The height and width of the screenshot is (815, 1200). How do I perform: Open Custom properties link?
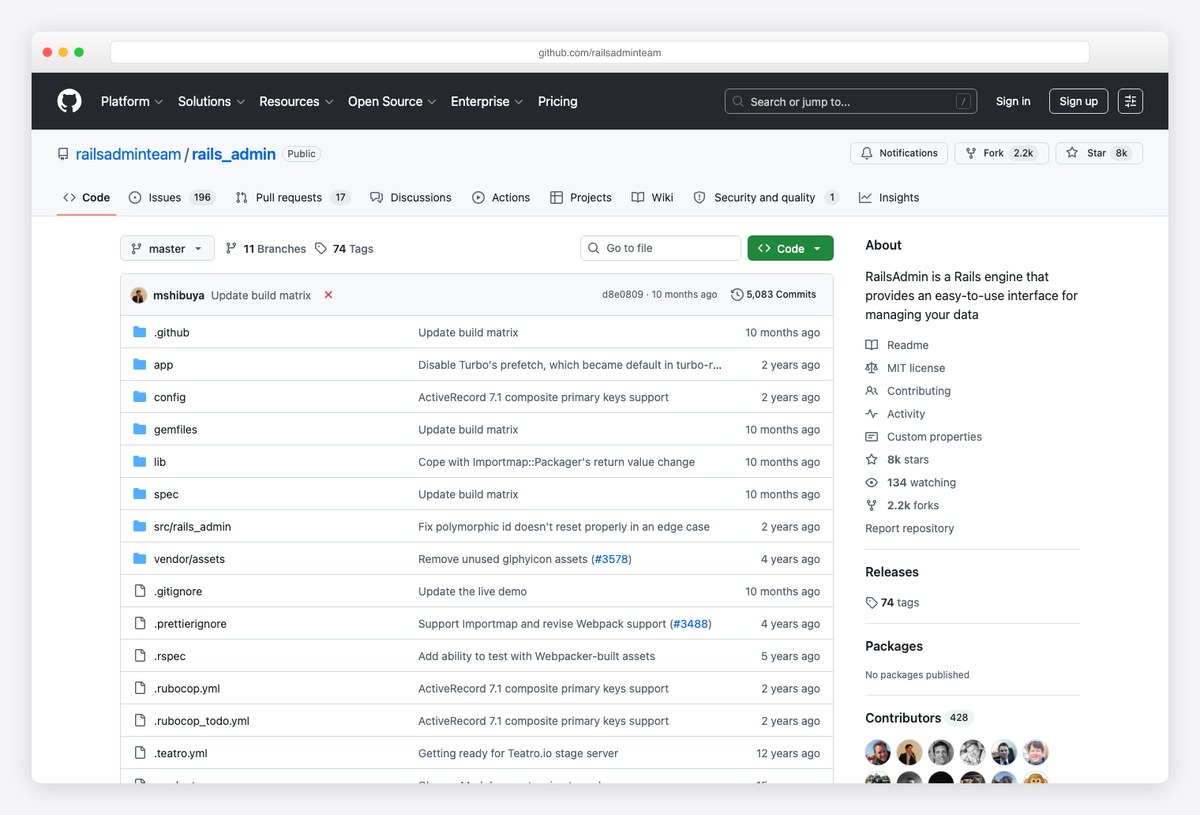coord(923,437)
